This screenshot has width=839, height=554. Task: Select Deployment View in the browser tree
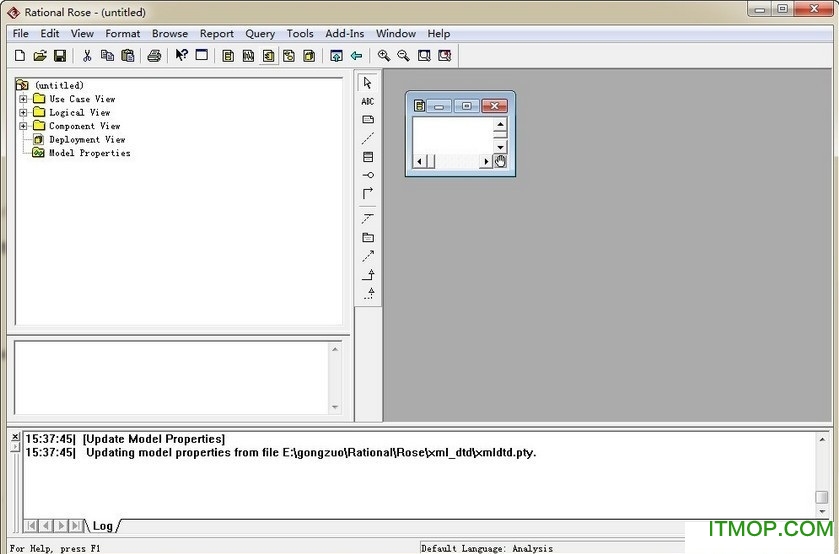pos(87,139)
